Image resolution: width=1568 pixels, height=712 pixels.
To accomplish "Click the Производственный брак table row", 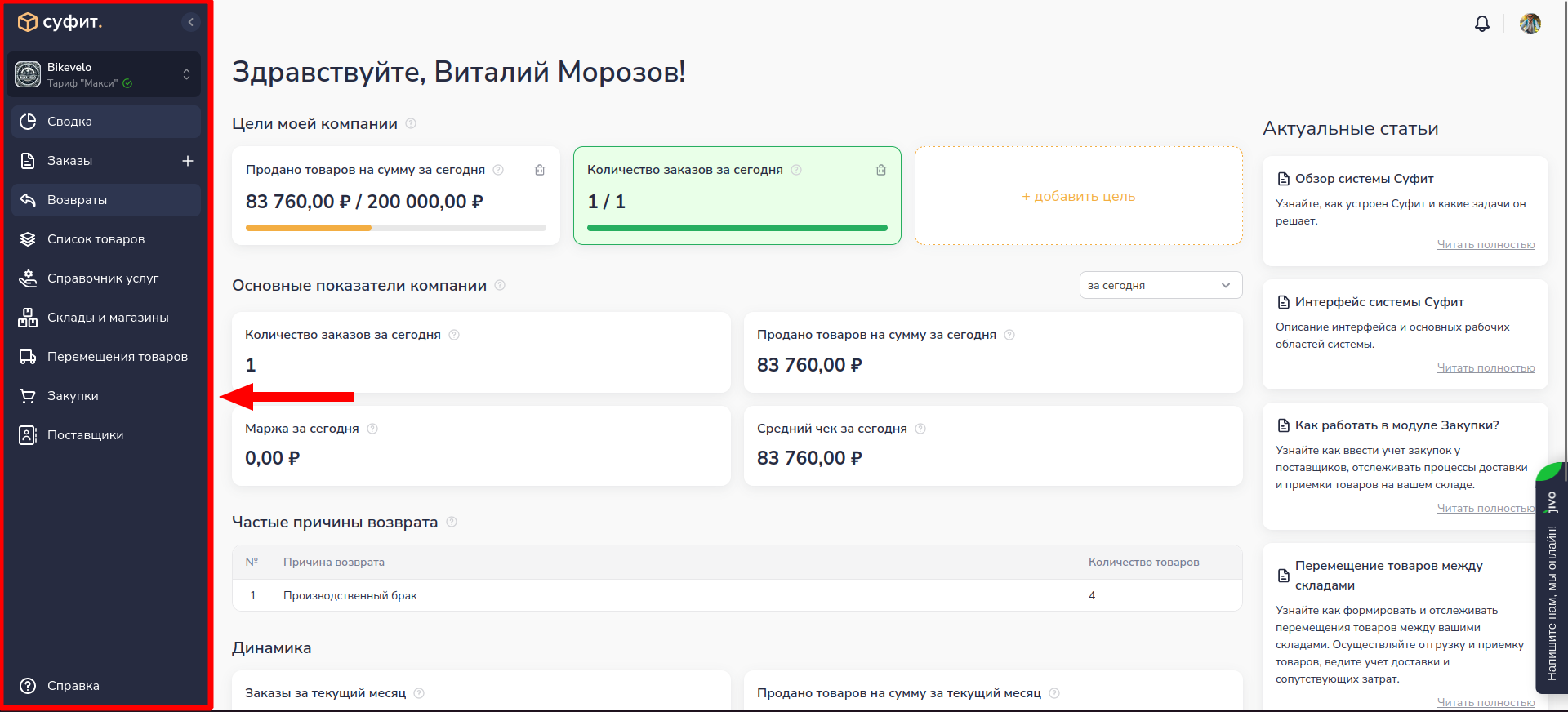I will pos(737,595).
